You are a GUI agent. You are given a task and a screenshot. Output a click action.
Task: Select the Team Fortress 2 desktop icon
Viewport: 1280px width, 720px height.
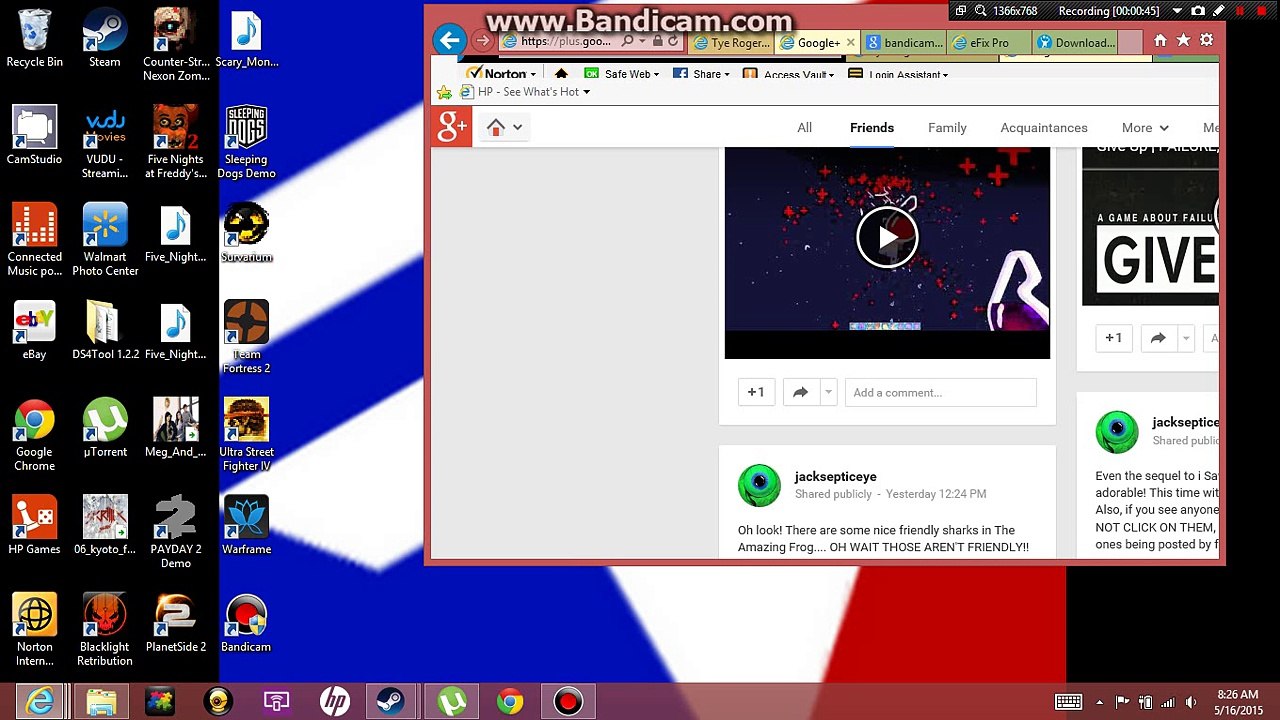(246, 338)
